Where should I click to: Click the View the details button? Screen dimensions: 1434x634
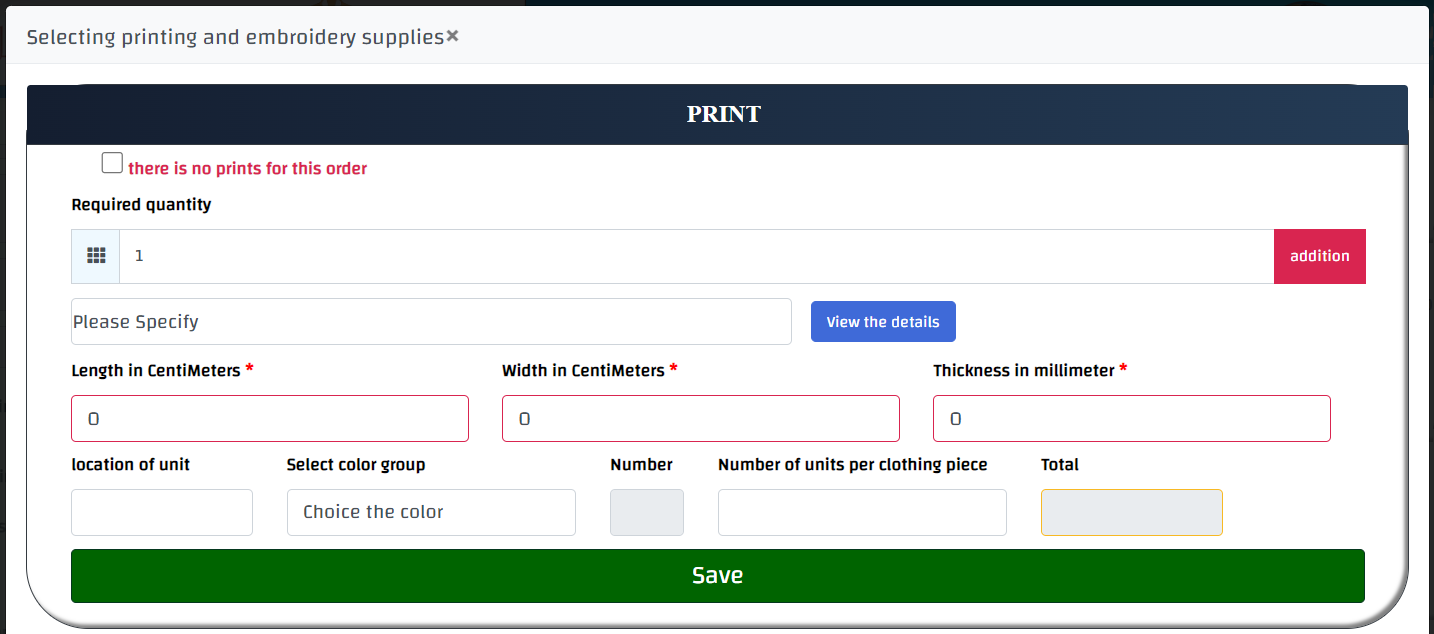882,322
